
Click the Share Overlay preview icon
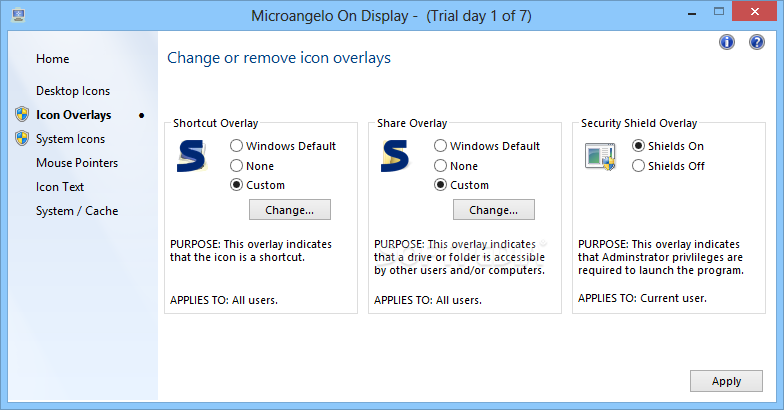(x=396, y=156)
